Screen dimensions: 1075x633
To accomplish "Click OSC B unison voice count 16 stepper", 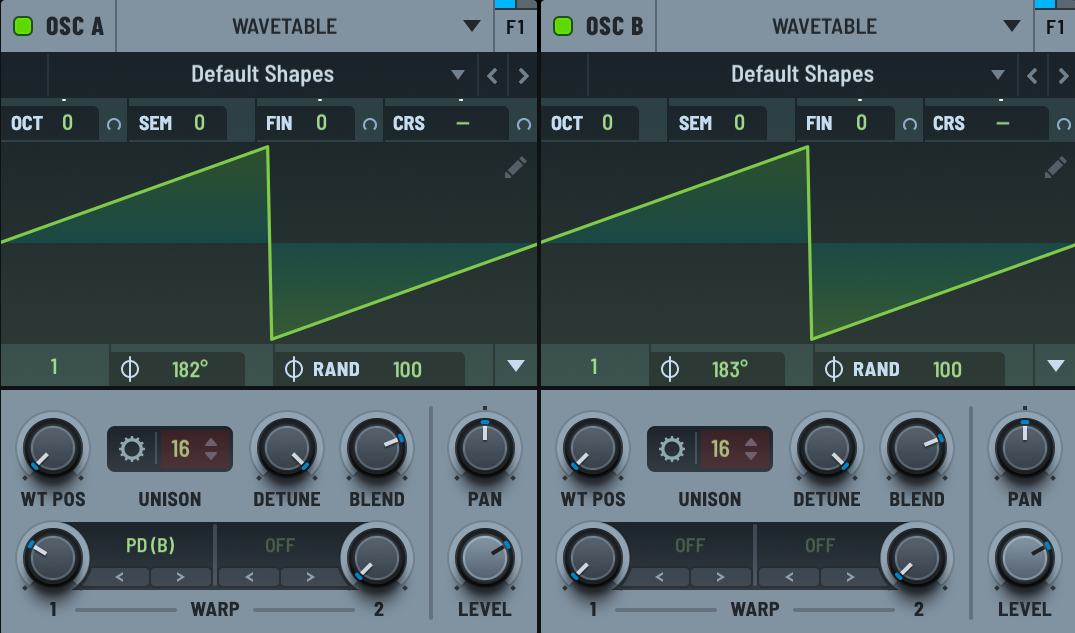I will coord(735,449).
